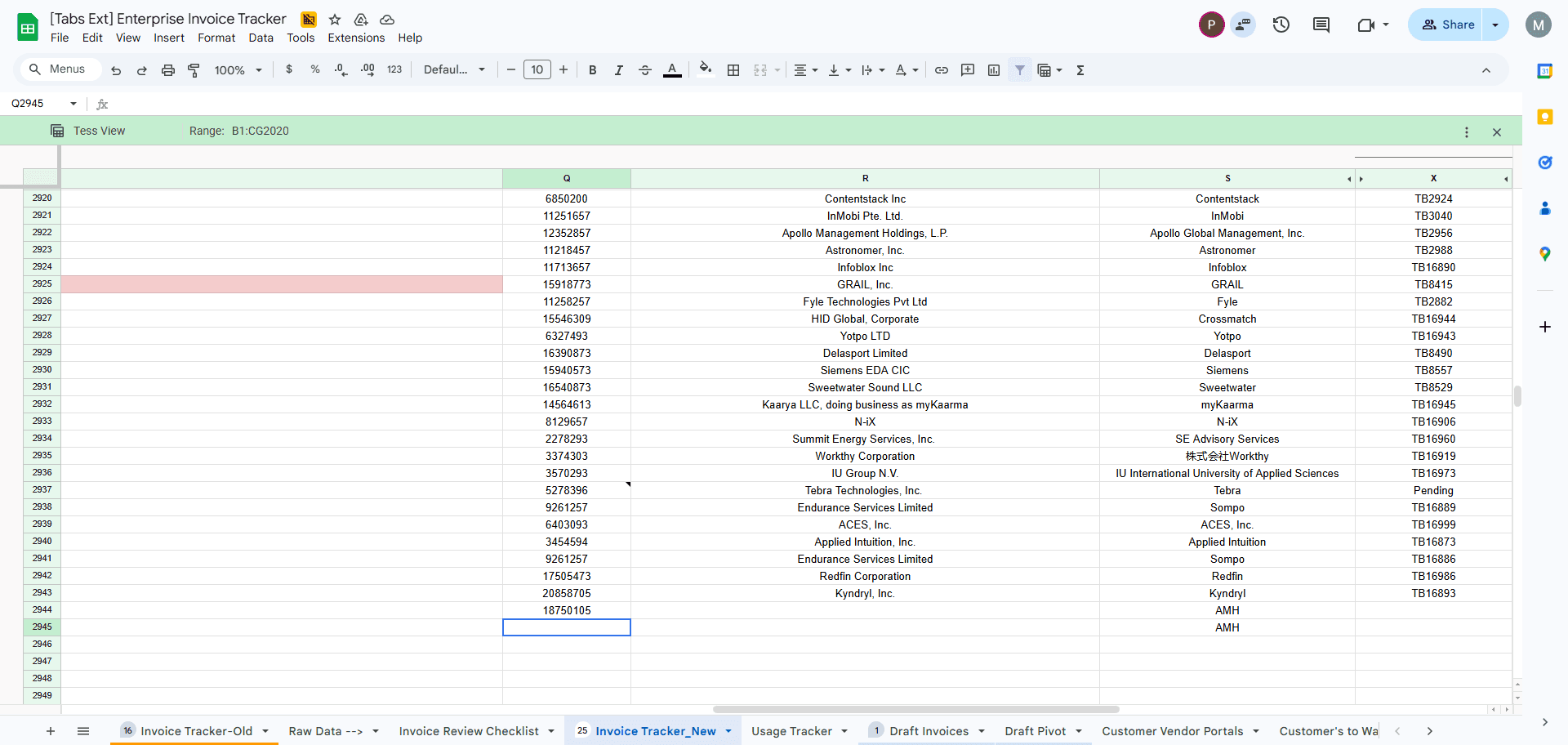This screenshot has height=745, width=1568.
Task: Open the Borders tool
Action: [x=733, y=70]
